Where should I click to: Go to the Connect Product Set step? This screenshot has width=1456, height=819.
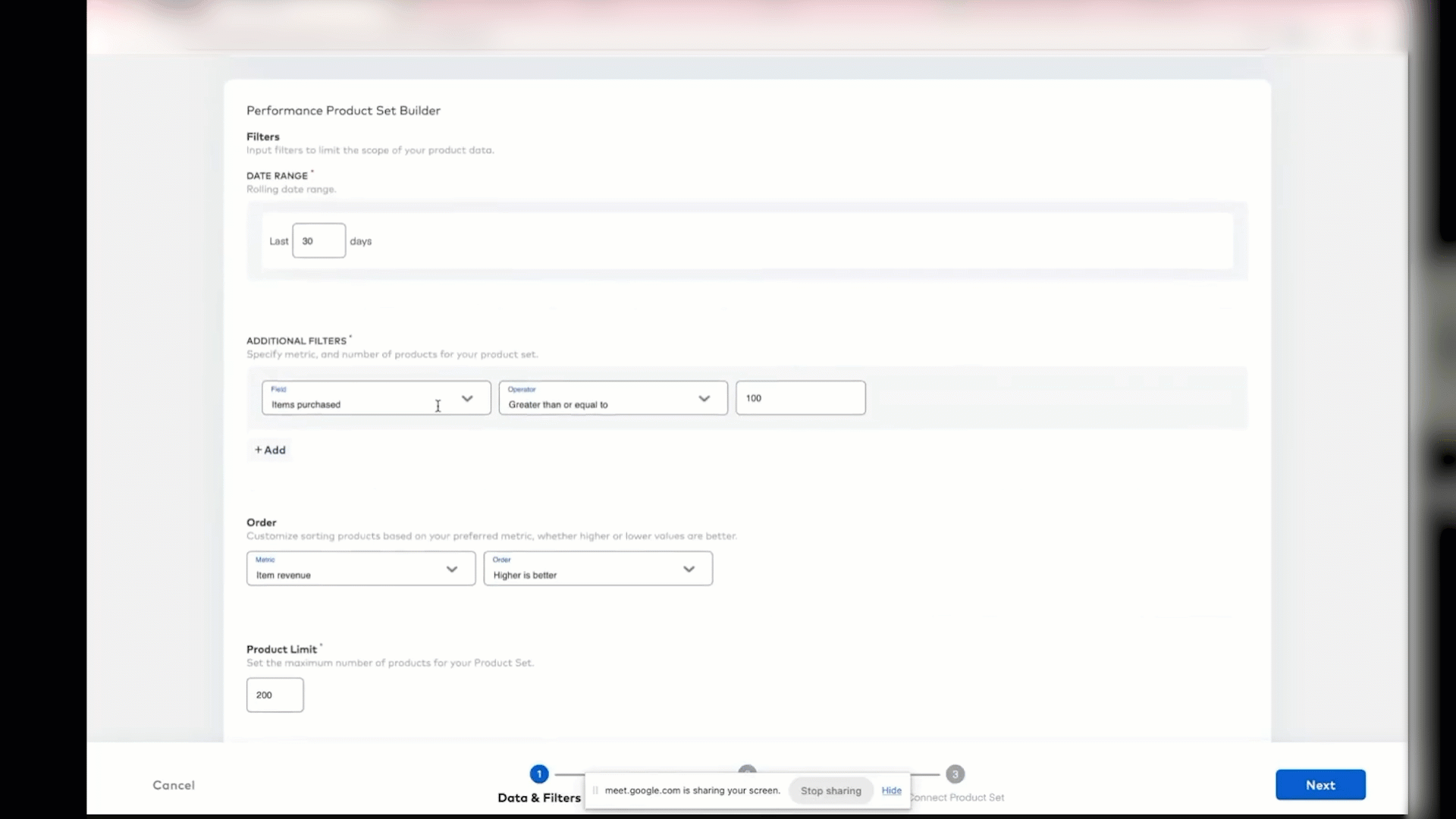(x=957, y=798)
